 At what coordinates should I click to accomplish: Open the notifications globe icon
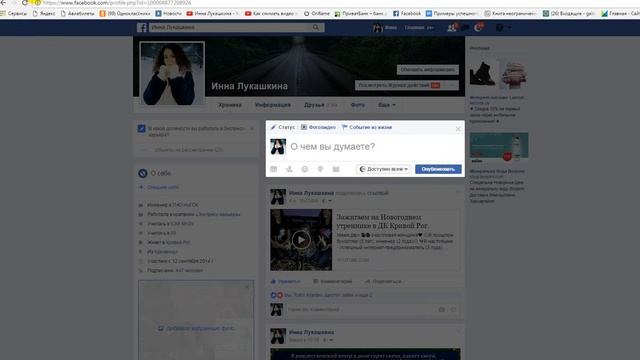pyautogui.click(x=479, y=27)
